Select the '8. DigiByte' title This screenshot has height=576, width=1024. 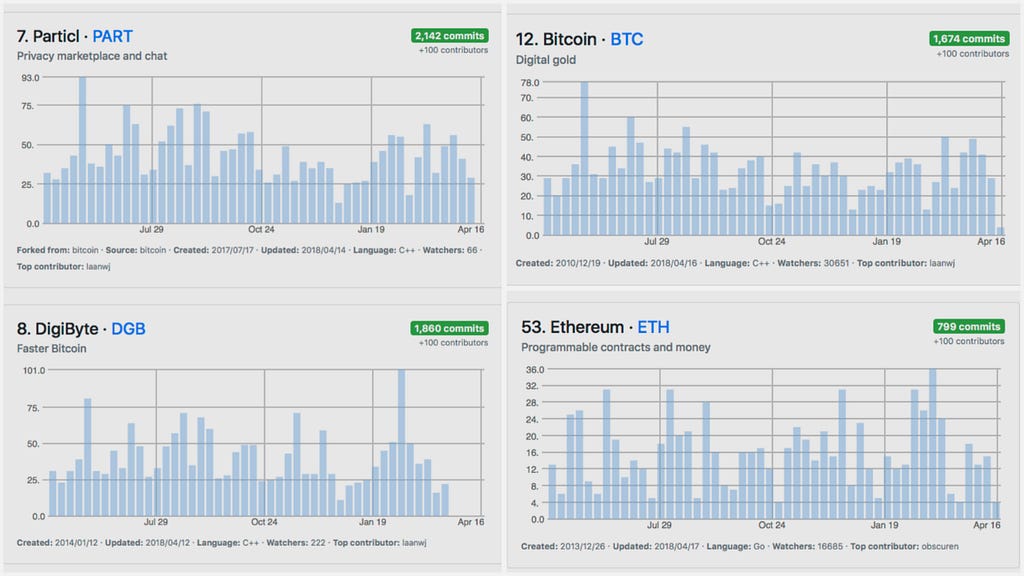coord(57,328)
